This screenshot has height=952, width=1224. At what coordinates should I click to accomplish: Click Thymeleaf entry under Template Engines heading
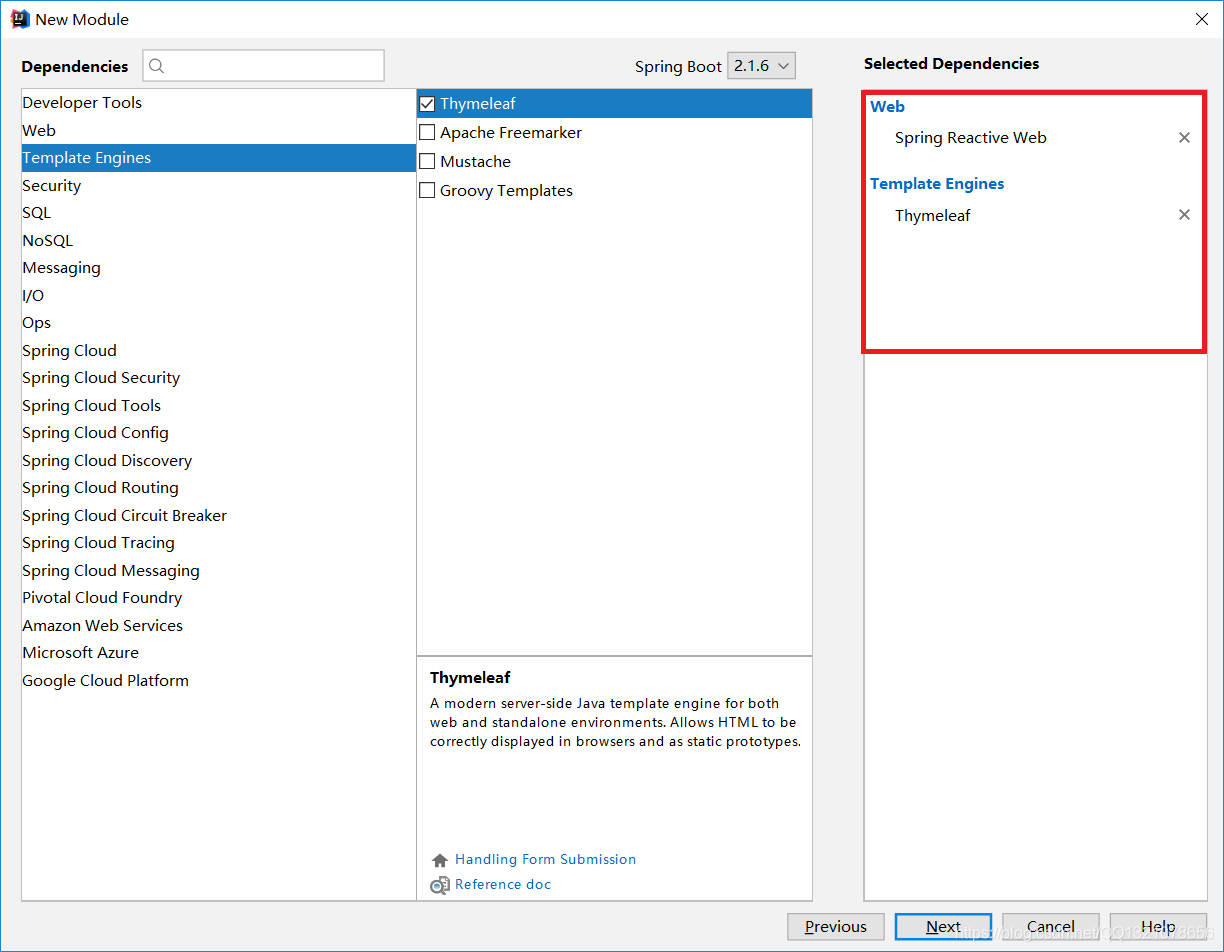point(933,215)
